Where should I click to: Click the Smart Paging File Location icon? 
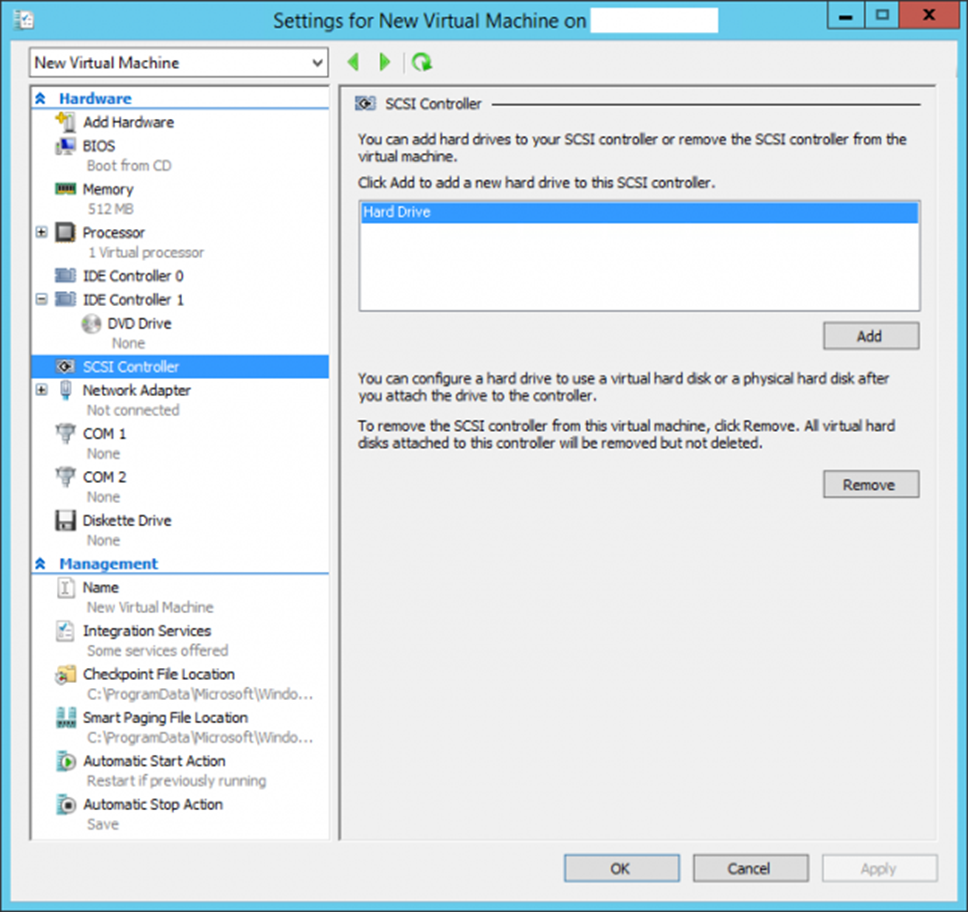(65, 717)
